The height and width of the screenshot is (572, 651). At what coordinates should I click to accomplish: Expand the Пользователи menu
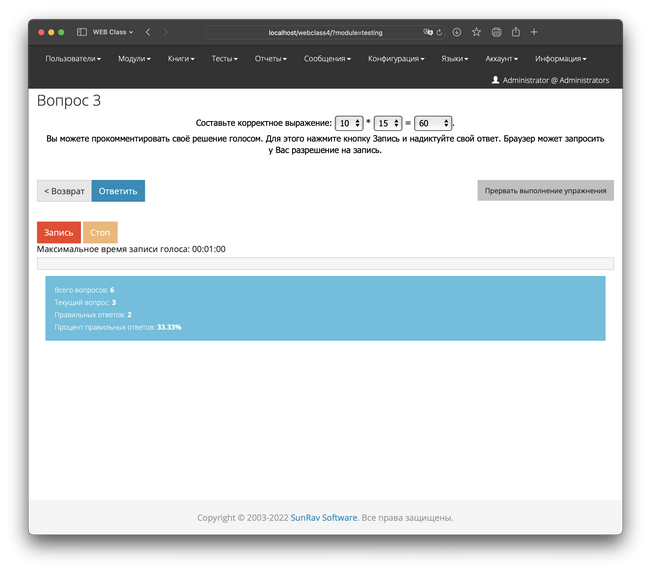point(73,59)
